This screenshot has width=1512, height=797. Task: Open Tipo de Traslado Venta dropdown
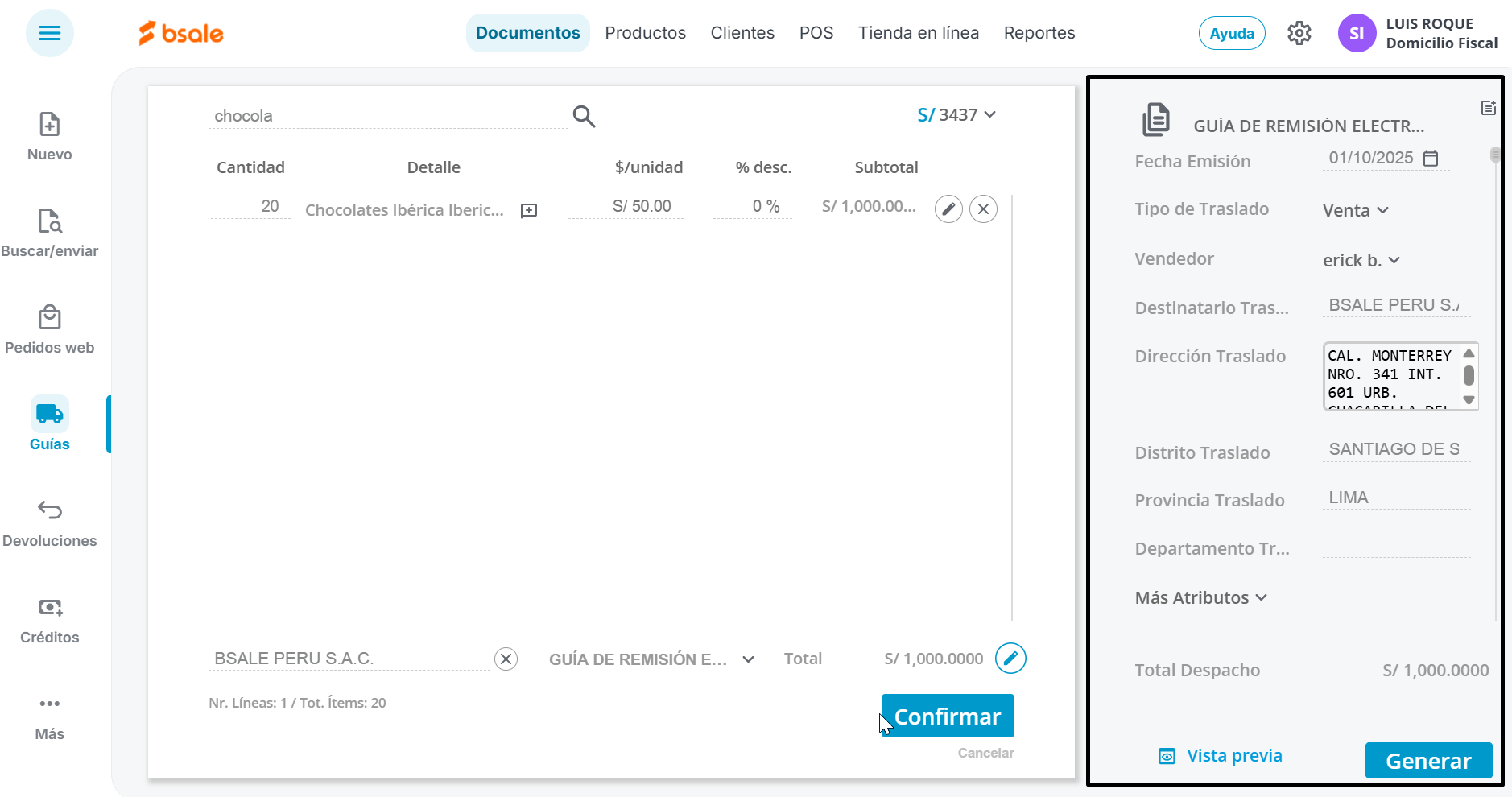1356,210
